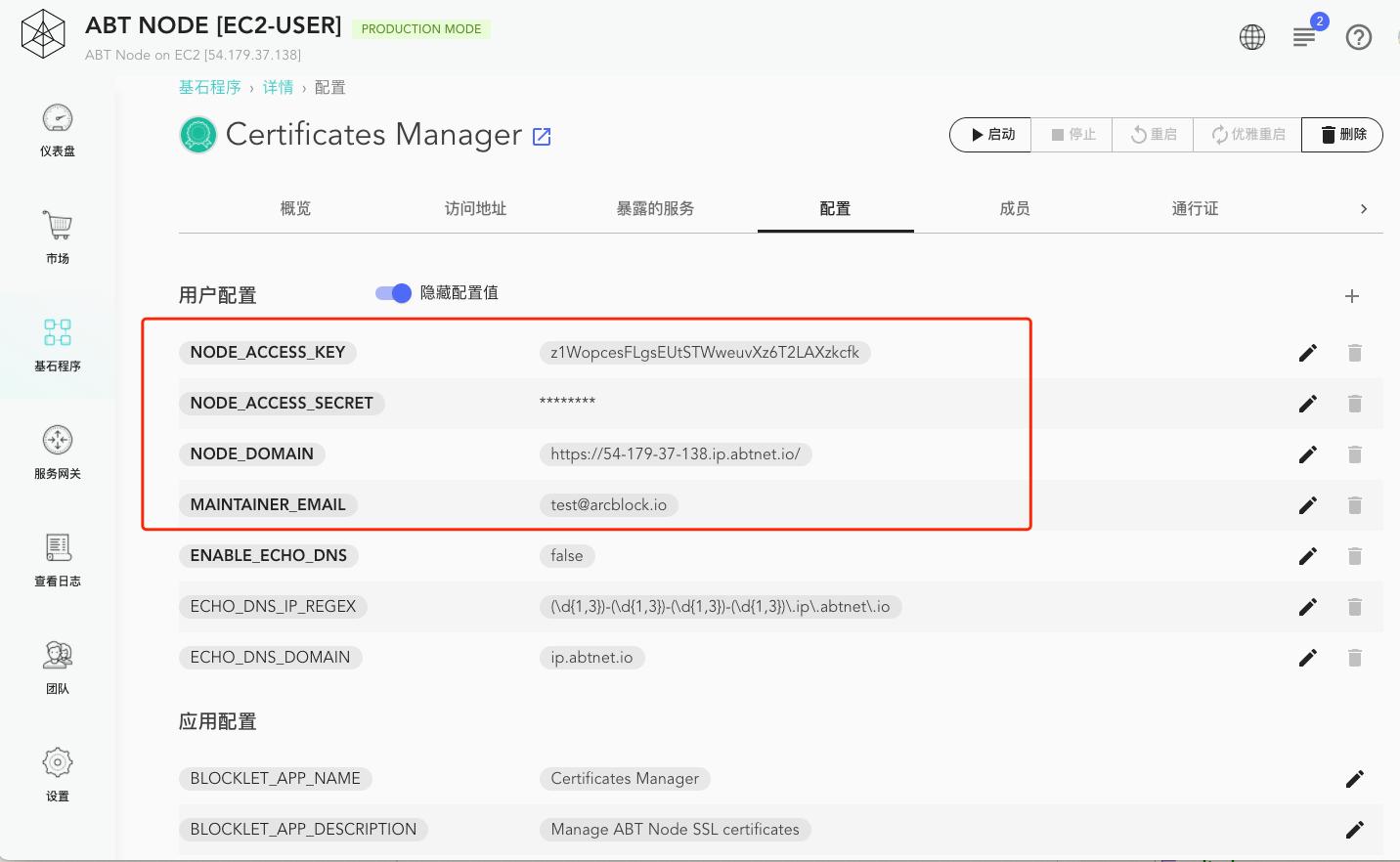1400x862 pixels.
Task: Open the 查看日志 logs icon
Action: (x=58, y=547)
